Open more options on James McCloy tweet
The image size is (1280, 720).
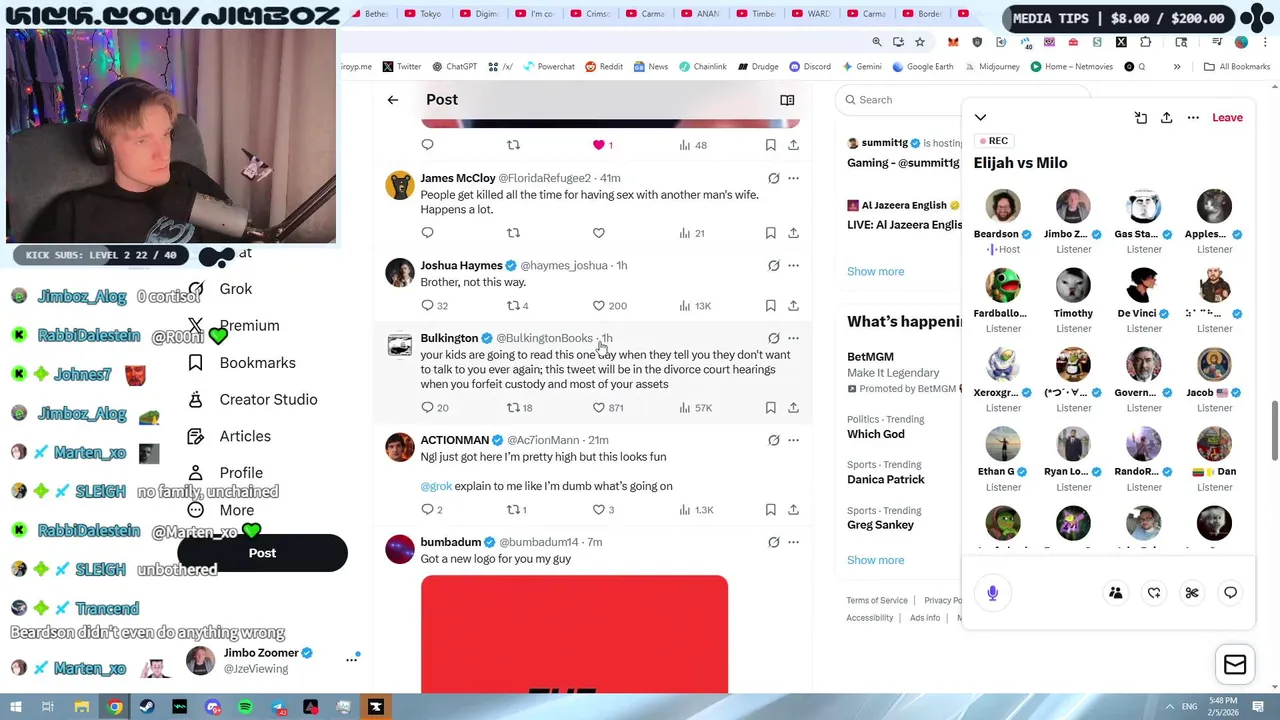(793, 178)
